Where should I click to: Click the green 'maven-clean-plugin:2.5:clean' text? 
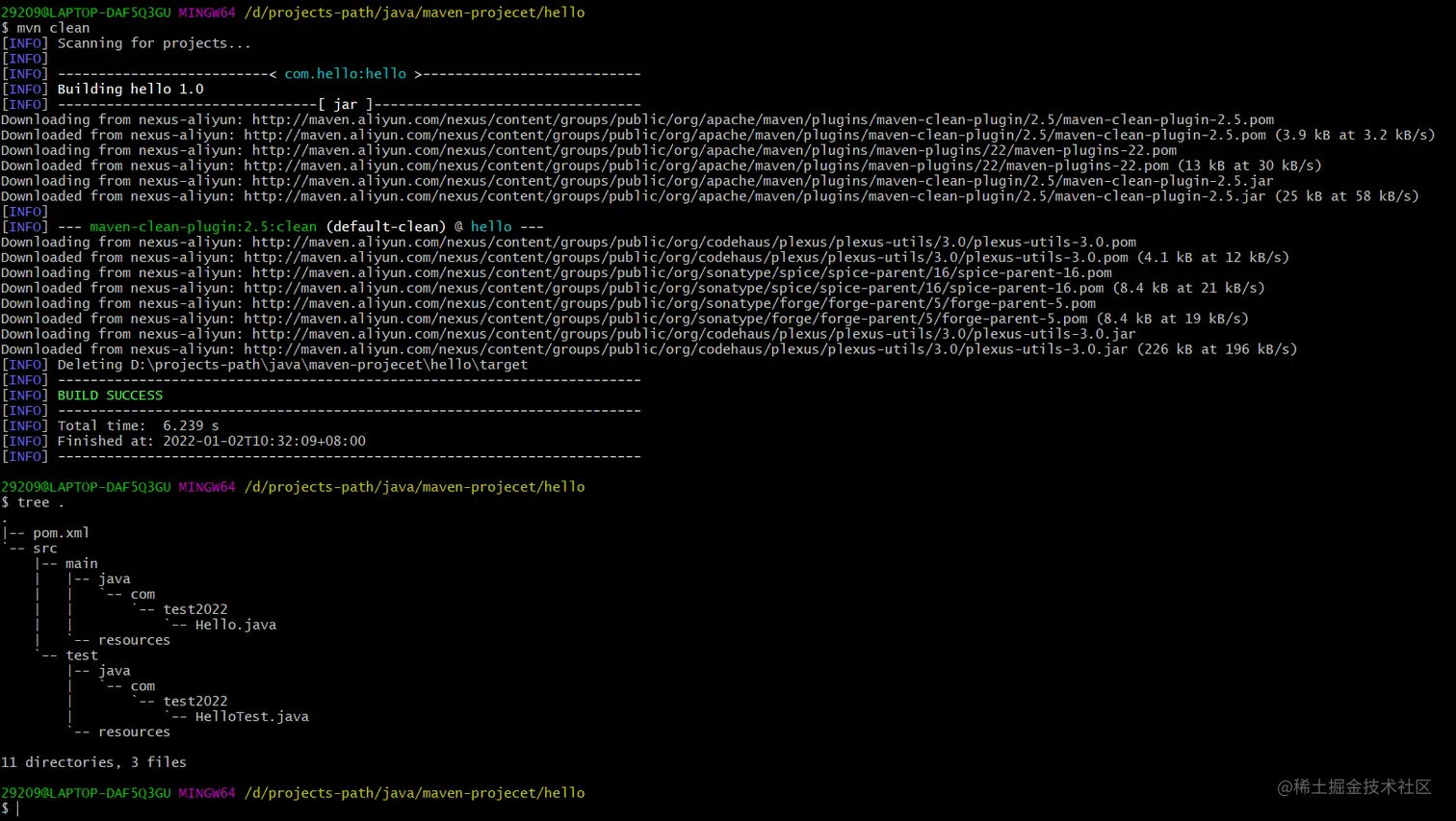[203, 227]
